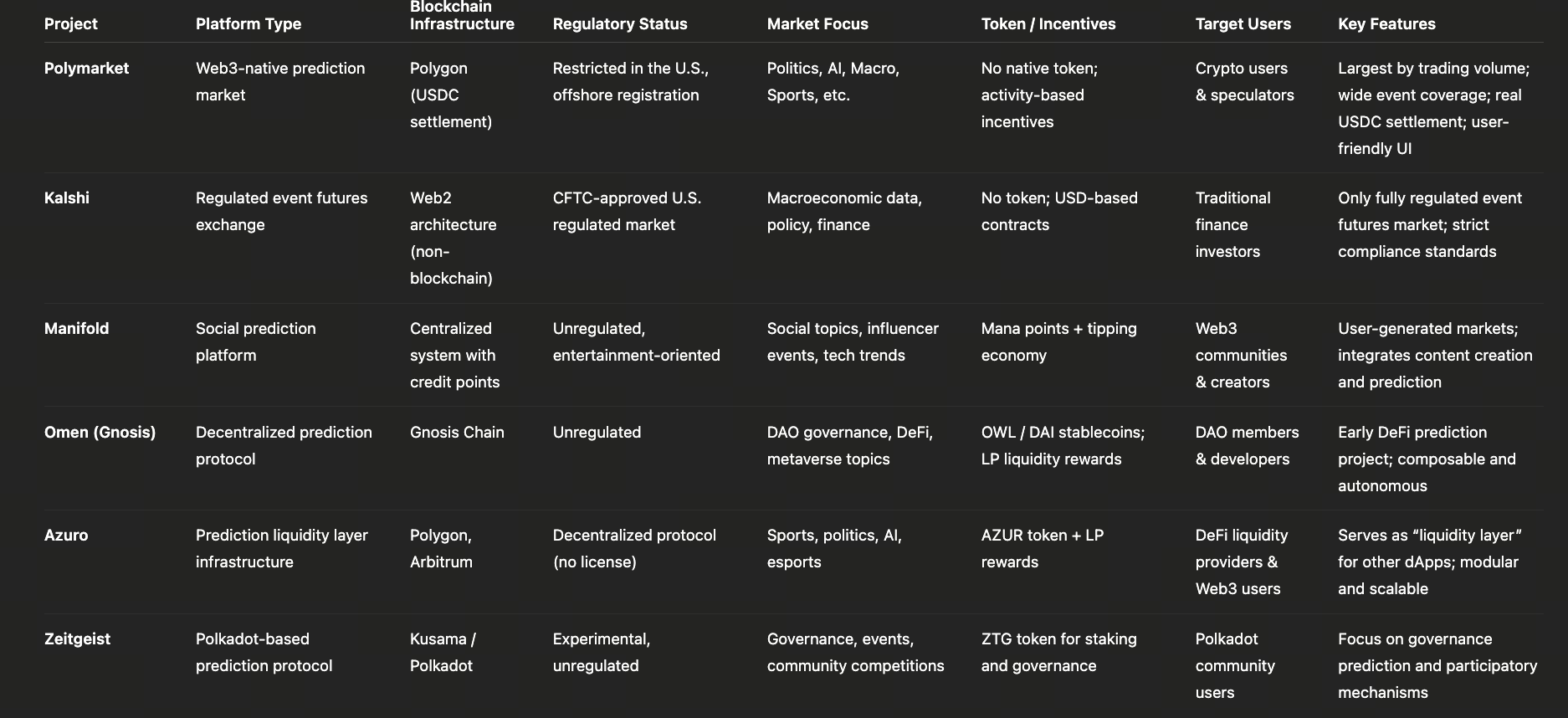1568x718 pixels.
Task: Click the Target Users column header
Action: tap(1243, 23)
